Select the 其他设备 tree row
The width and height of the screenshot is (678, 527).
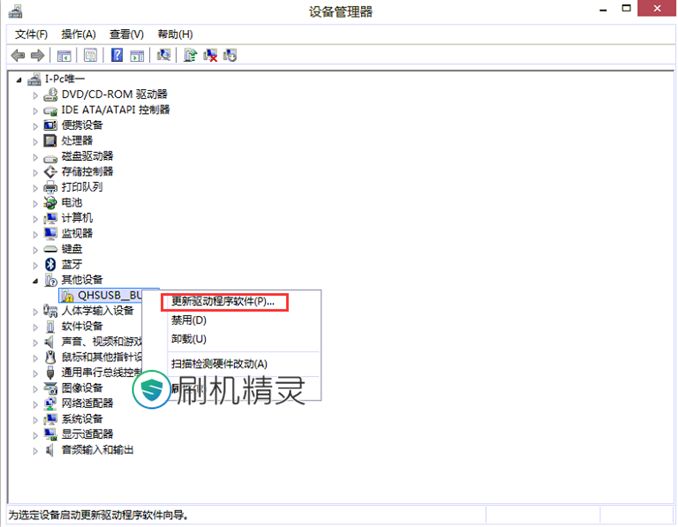82,280
